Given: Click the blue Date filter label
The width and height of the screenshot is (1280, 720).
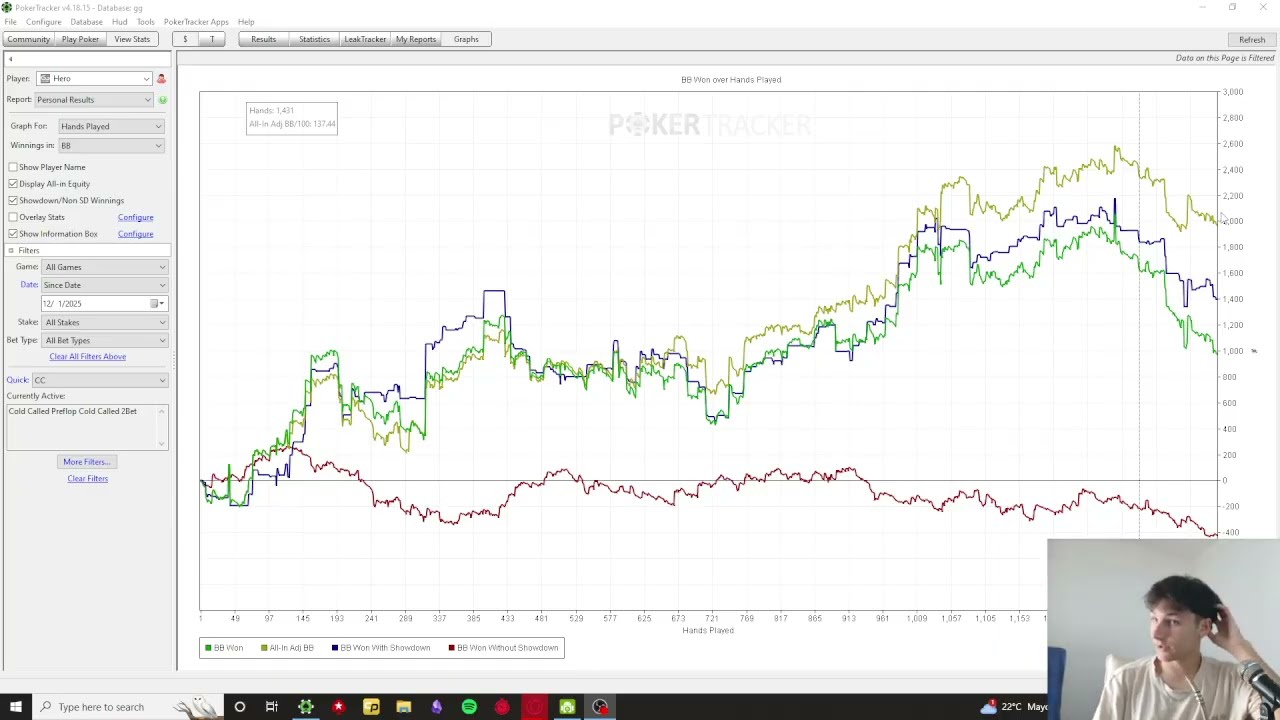Looking at the screenshot, I should [29, 285].
